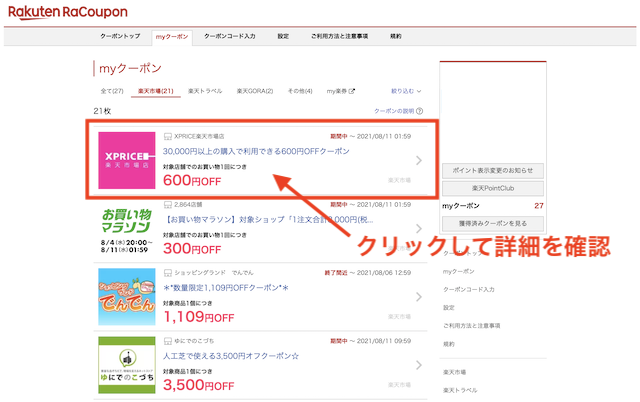Expand XPRICE coupon details with chevron

pos(419,160)
